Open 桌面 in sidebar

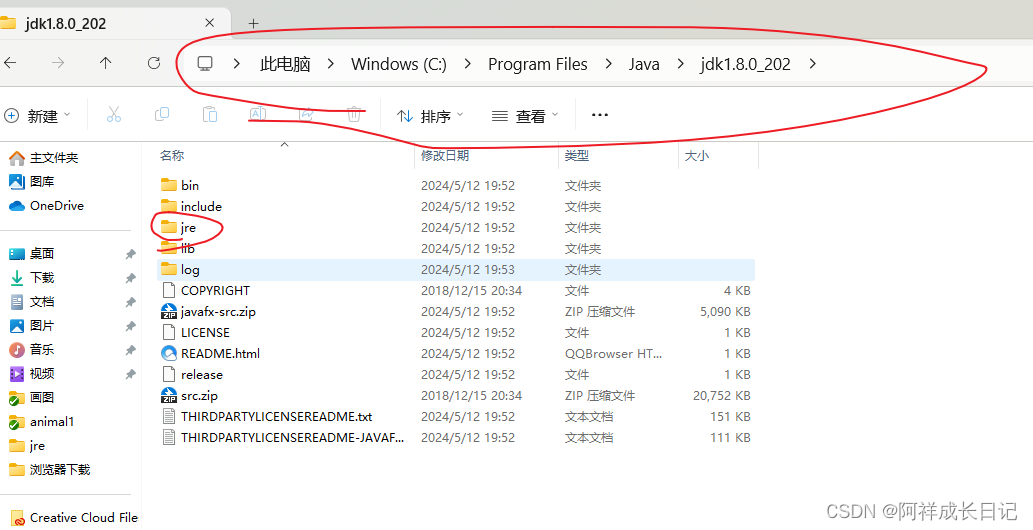click(x=32, y=254)
